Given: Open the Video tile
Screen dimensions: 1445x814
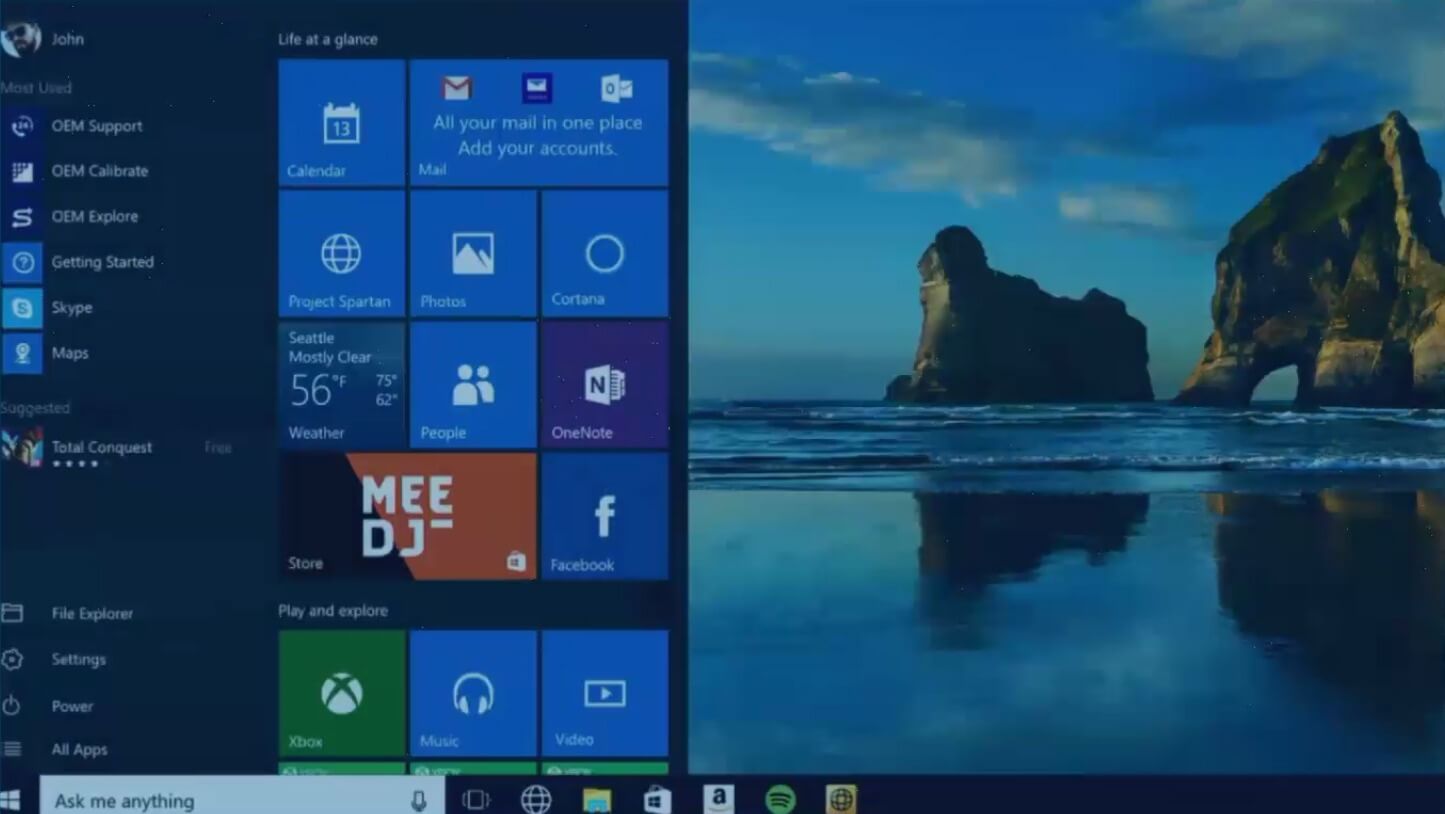Looking at the screenshot, I should (604, 693).
